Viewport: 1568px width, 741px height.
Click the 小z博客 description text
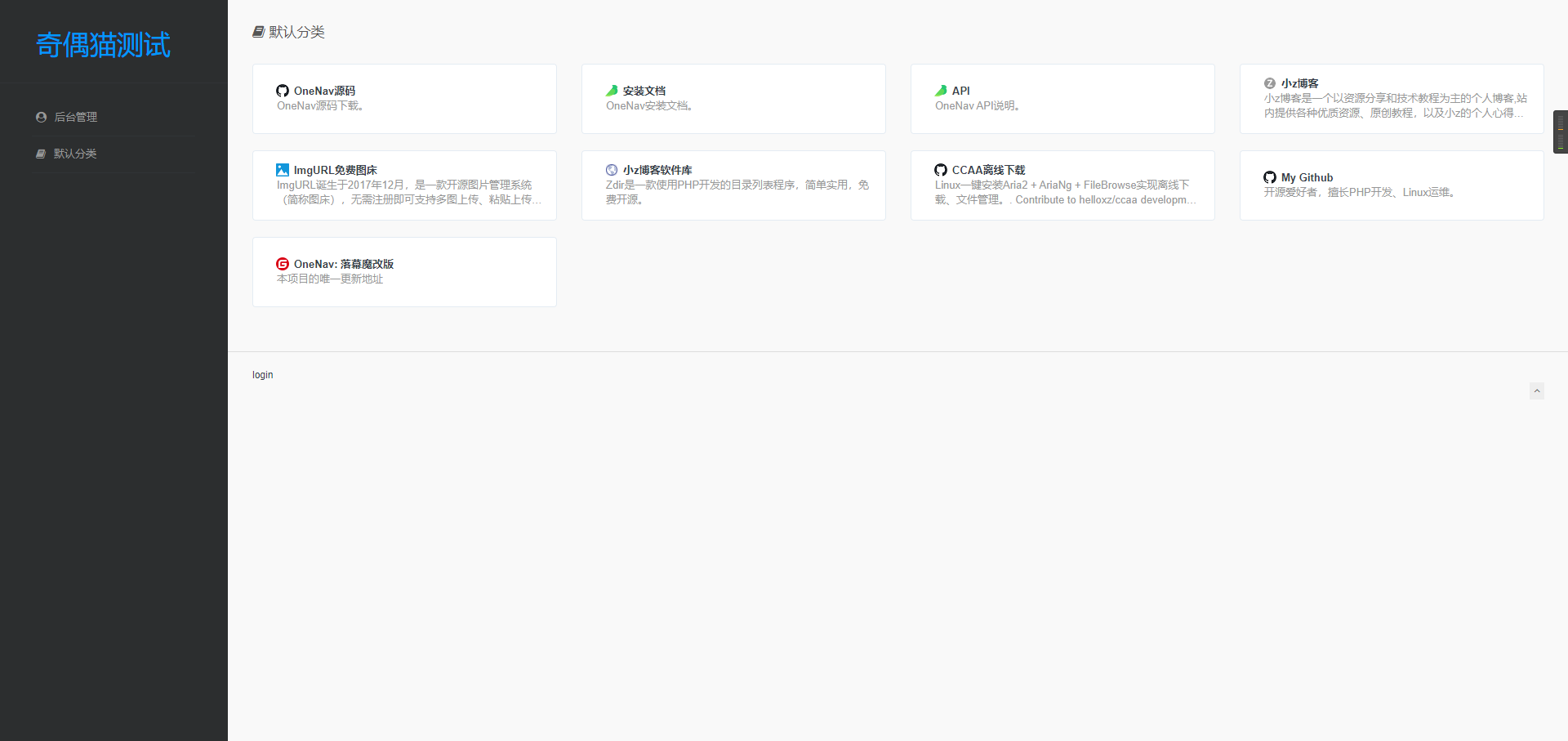1395,105
